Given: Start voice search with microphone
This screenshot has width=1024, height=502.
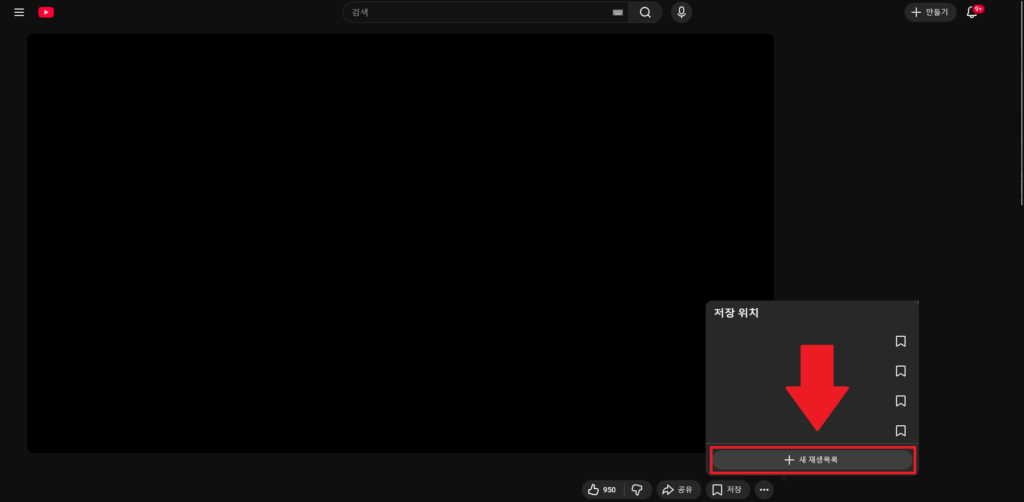Looking at the screenshot, I should tap(681, 12).
